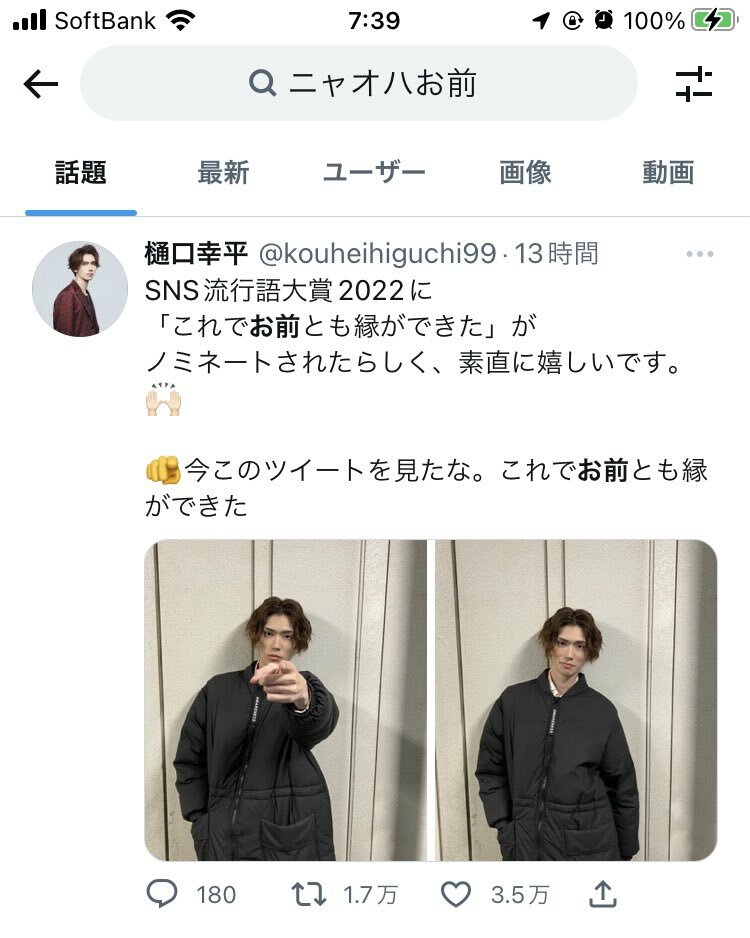Like the tweet with heart icon

(456, 894)
